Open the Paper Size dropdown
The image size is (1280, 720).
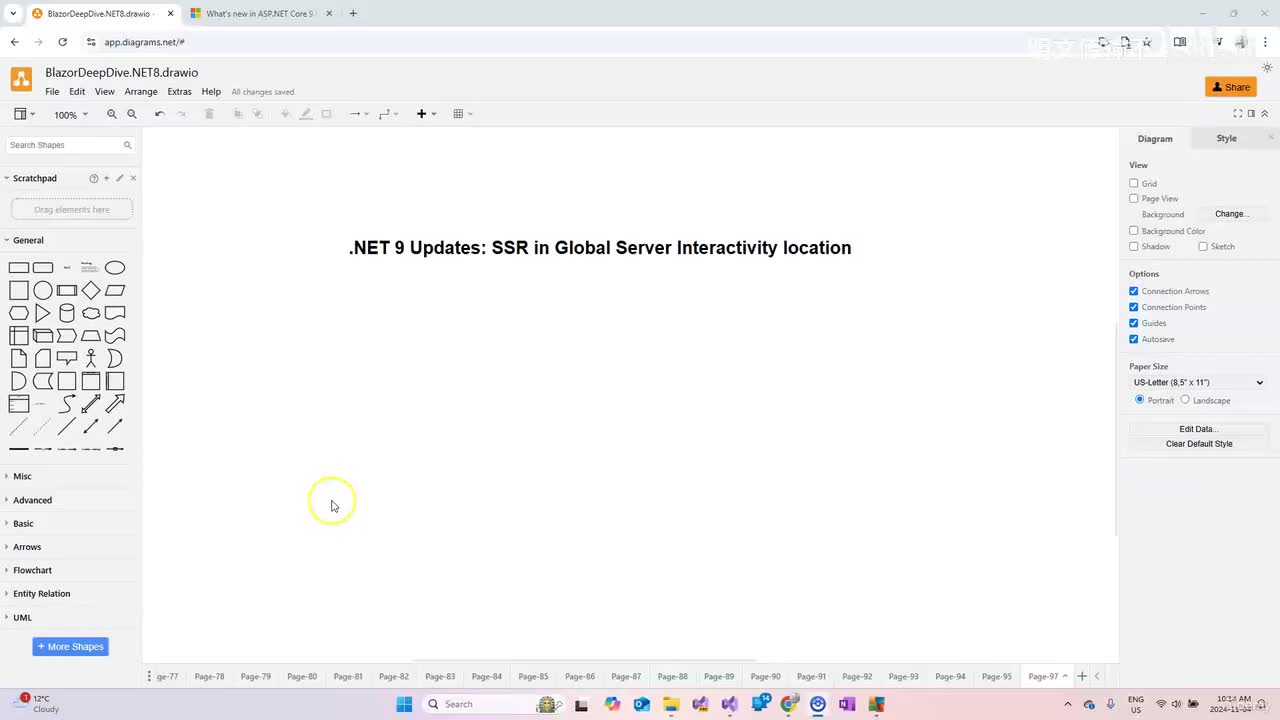click(1198, 382)
